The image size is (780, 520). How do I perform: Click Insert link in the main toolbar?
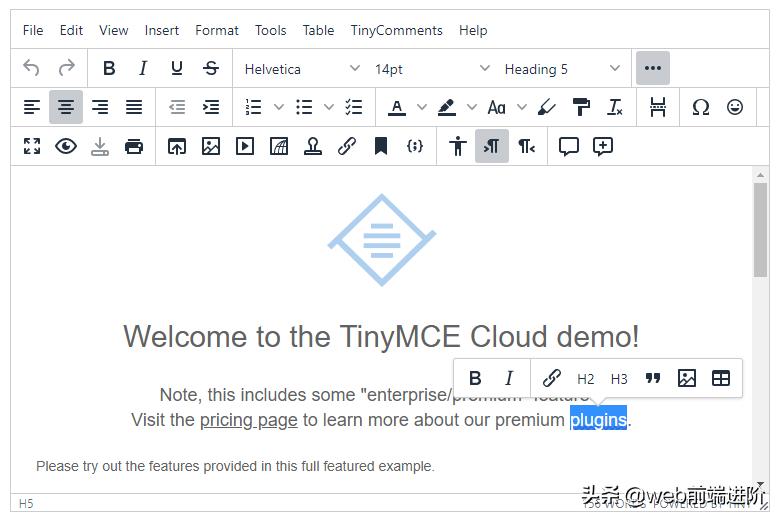tap(347, 146)
